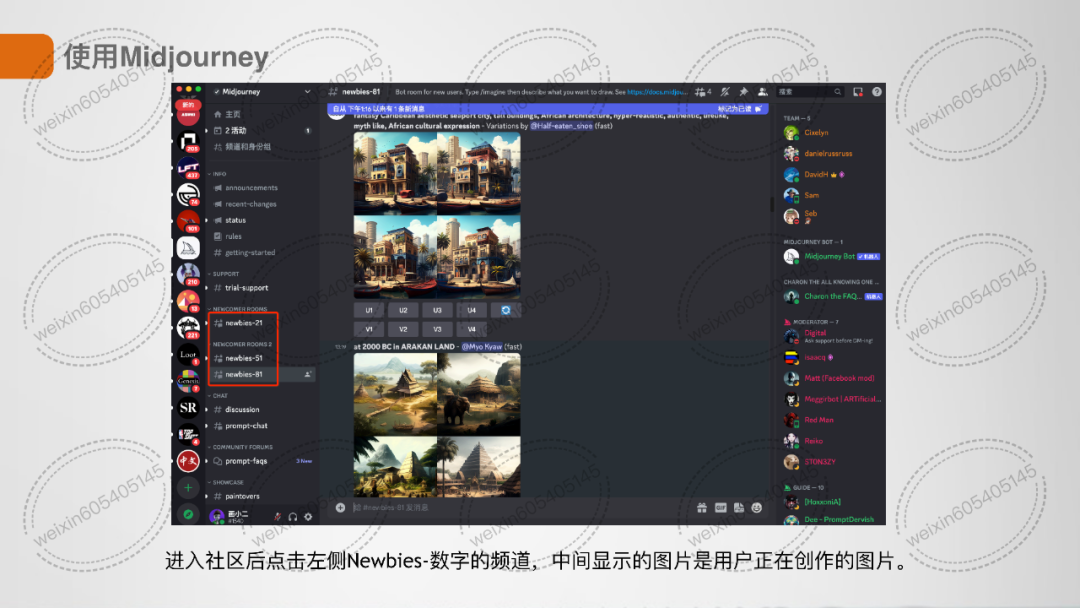The image size is (1080, 608).
Task: Collapse the NEWCOMER ROOMS category
Action: point(238,309)
